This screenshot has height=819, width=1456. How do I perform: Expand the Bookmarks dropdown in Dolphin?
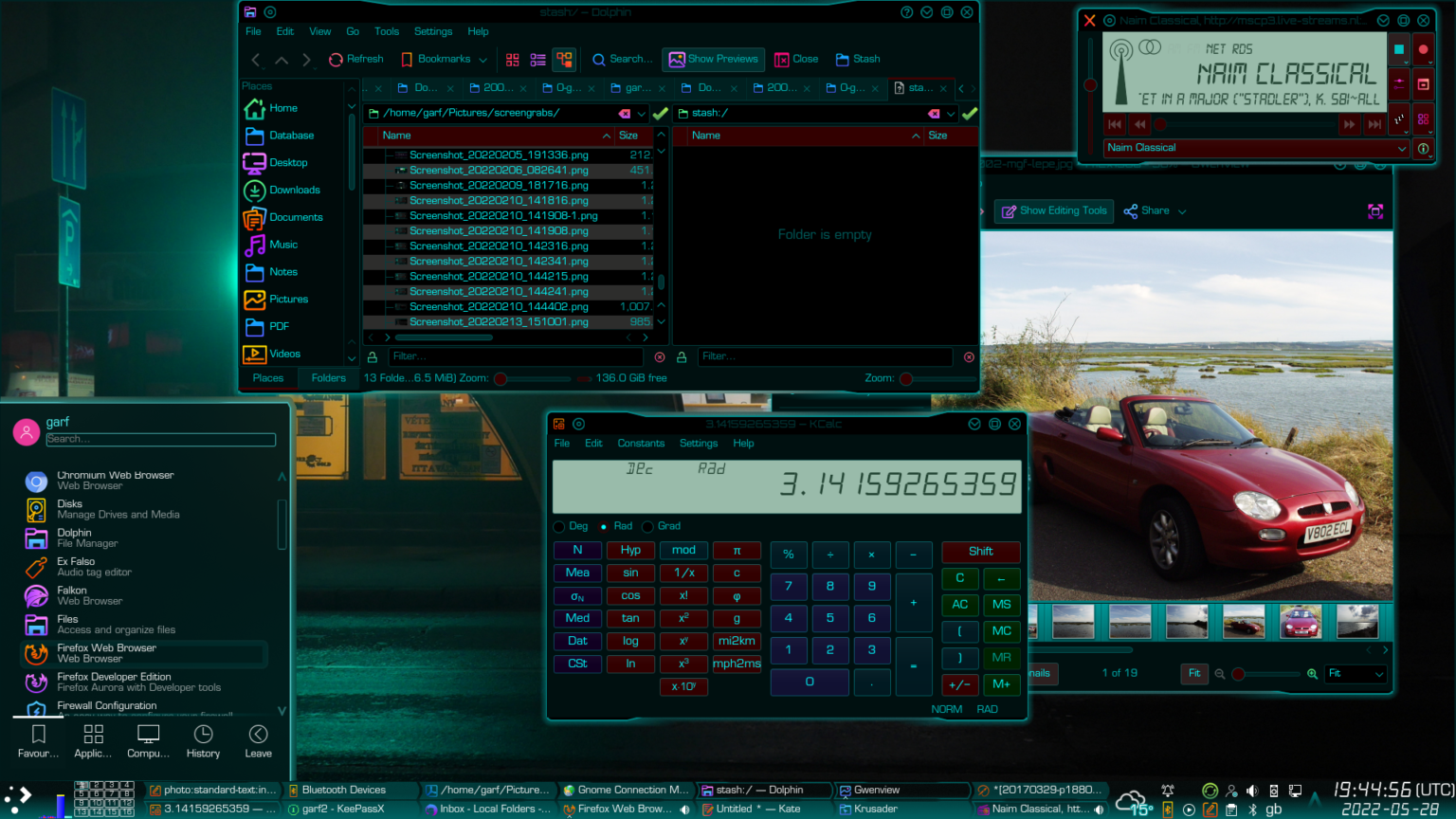point(483,60)
